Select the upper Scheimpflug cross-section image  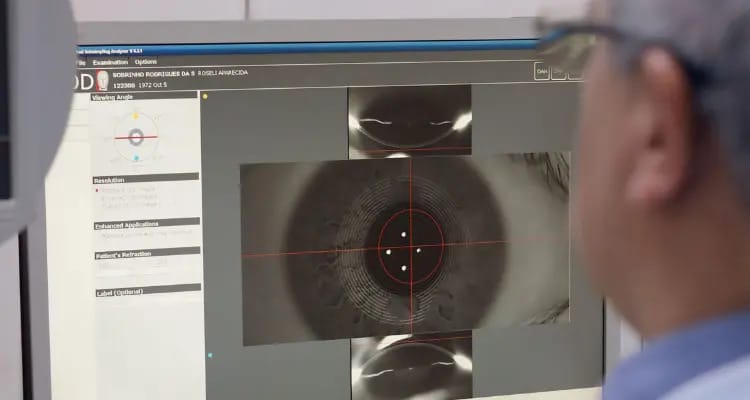tap(410, 122)
